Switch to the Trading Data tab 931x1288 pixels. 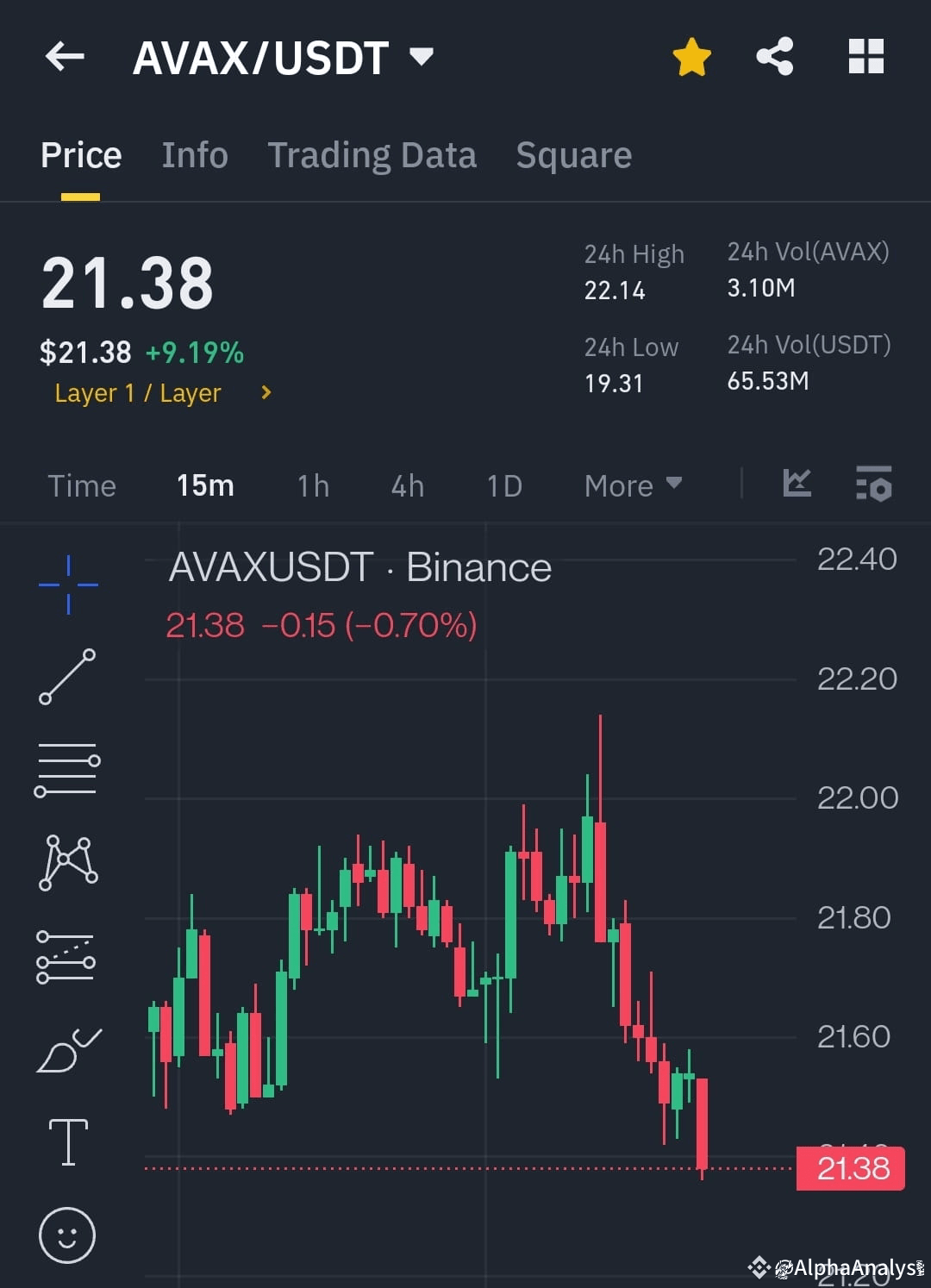372,155
